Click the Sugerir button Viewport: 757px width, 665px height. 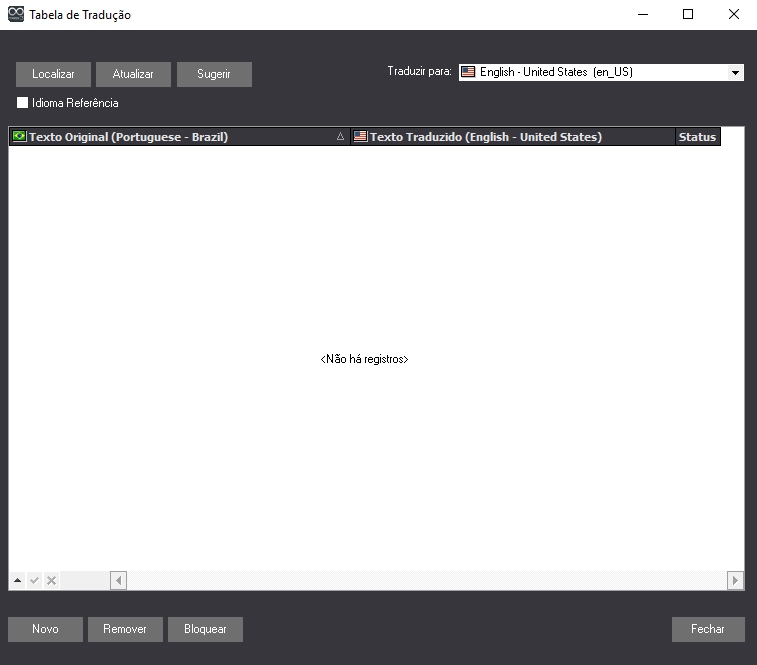(x=214, y=74)
